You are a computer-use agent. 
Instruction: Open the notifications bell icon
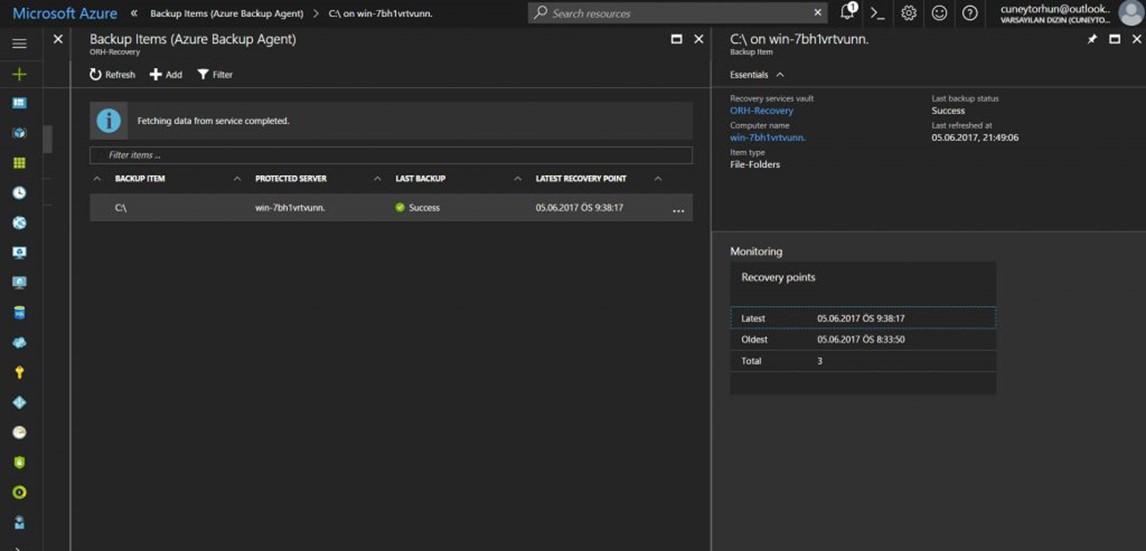click(848, 12)
